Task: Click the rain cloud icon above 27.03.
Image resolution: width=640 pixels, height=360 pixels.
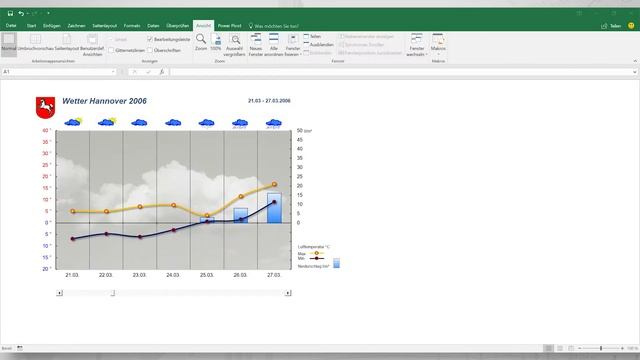Action: [x=273, y=123]
